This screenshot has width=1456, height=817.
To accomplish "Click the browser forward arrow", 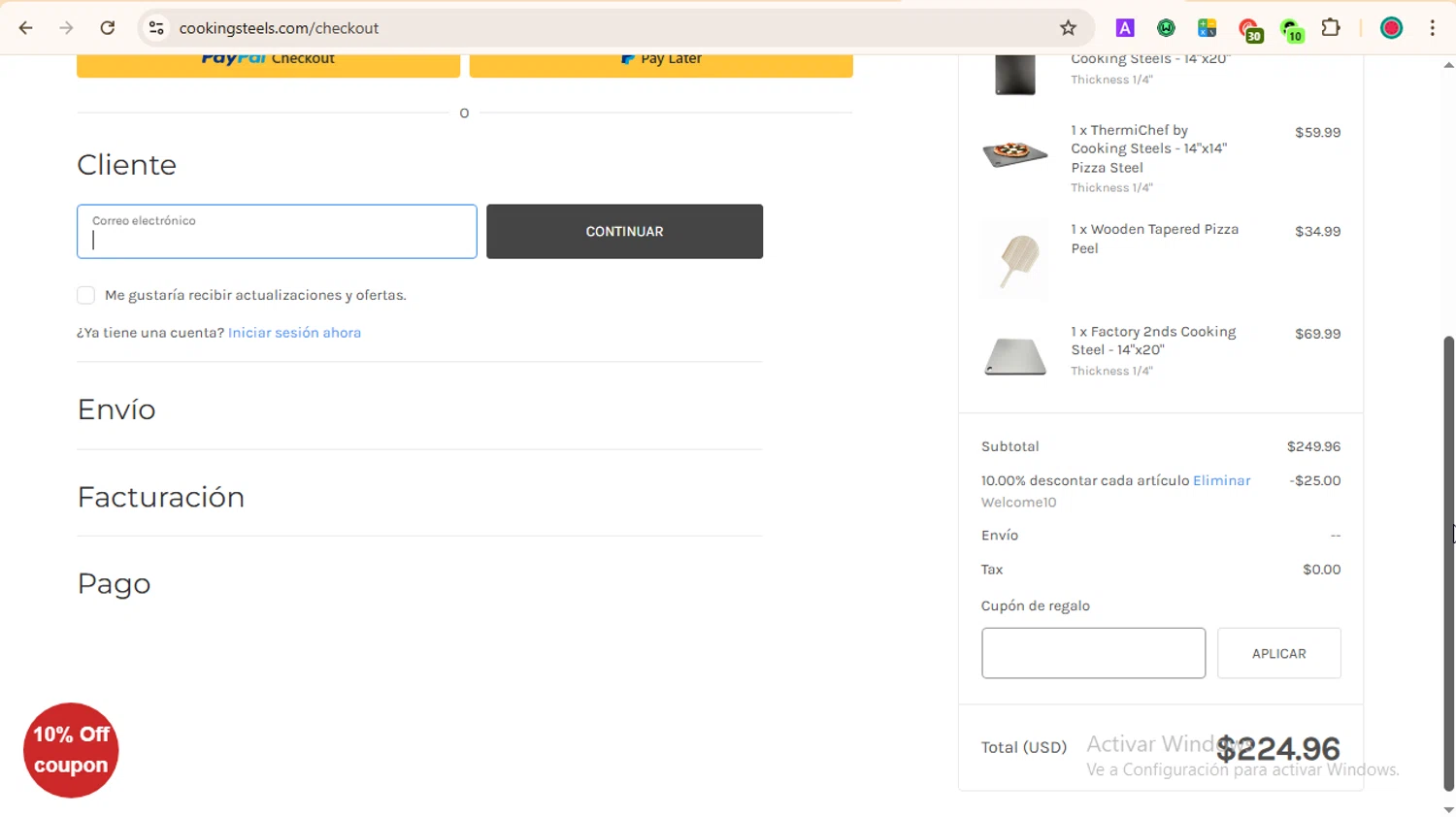I will click(66, 28).
